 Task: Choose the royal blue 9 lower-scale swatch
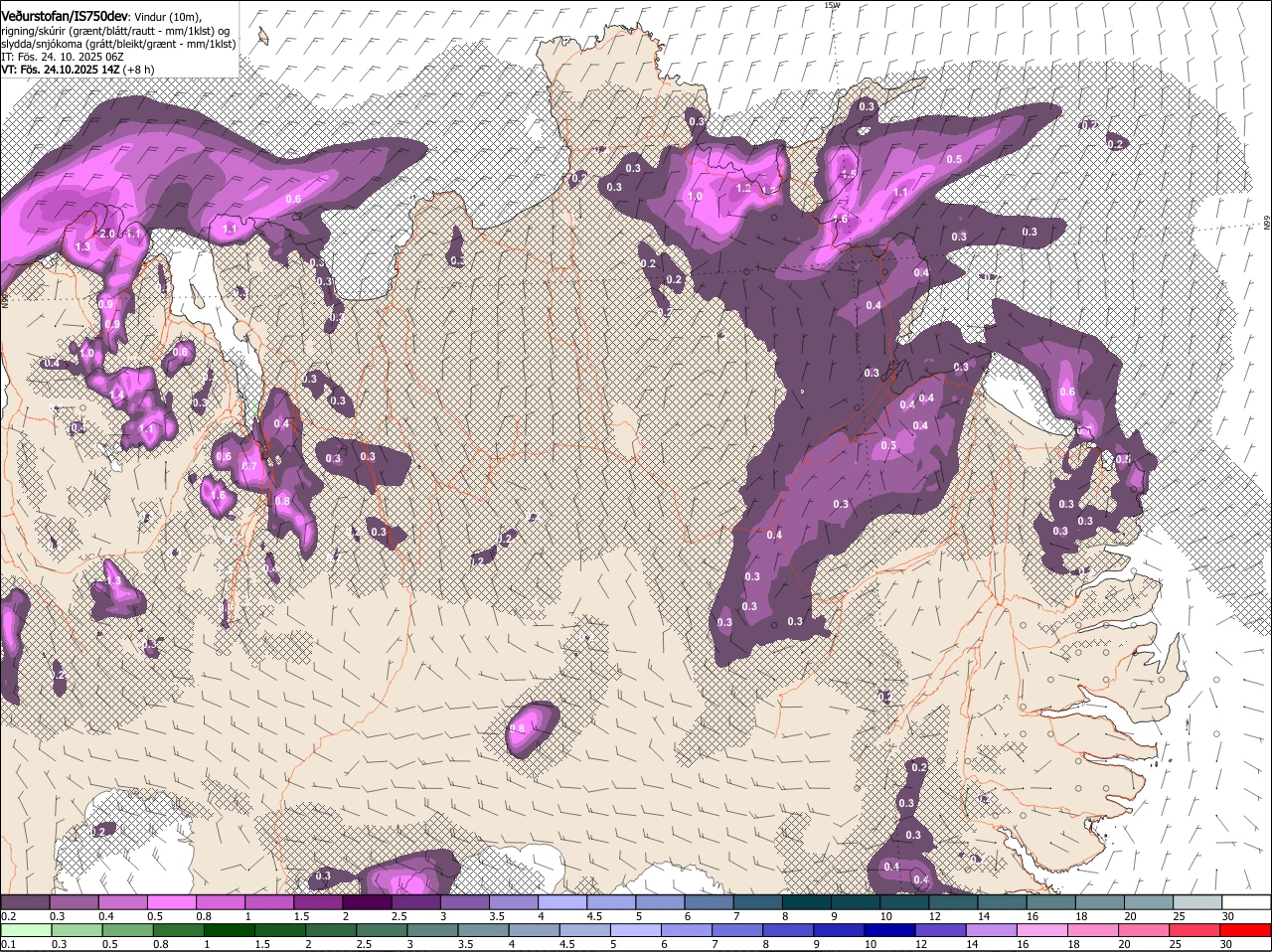[838, 930]
